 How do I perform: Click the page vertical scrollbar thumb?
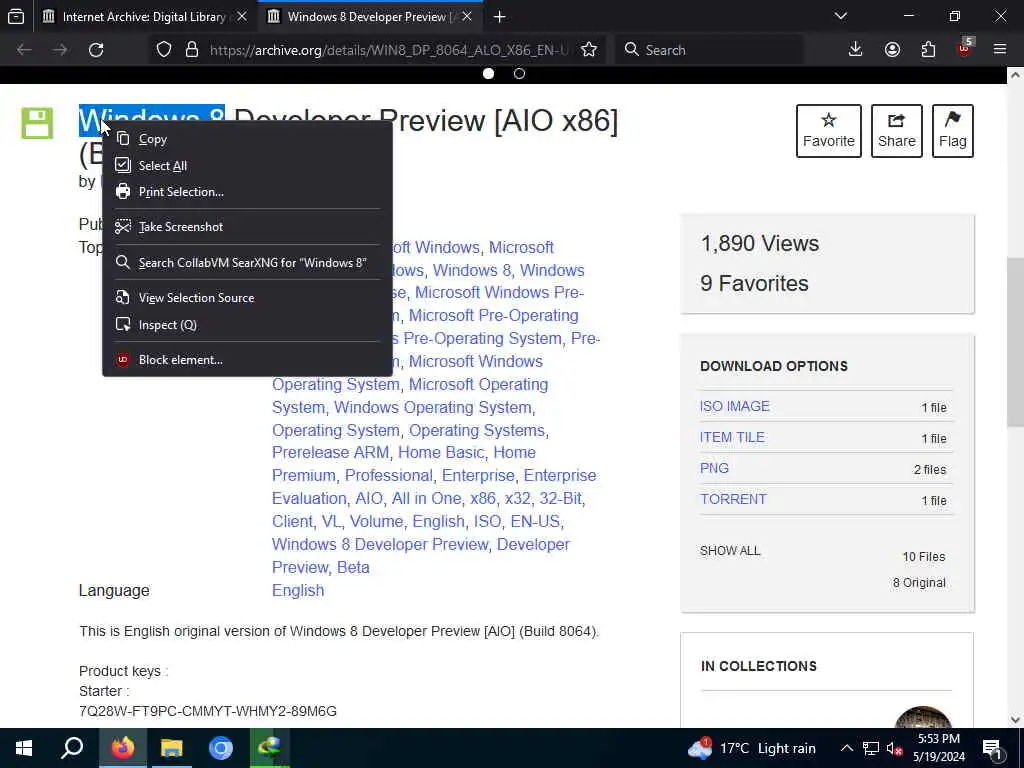point(1015,342)
